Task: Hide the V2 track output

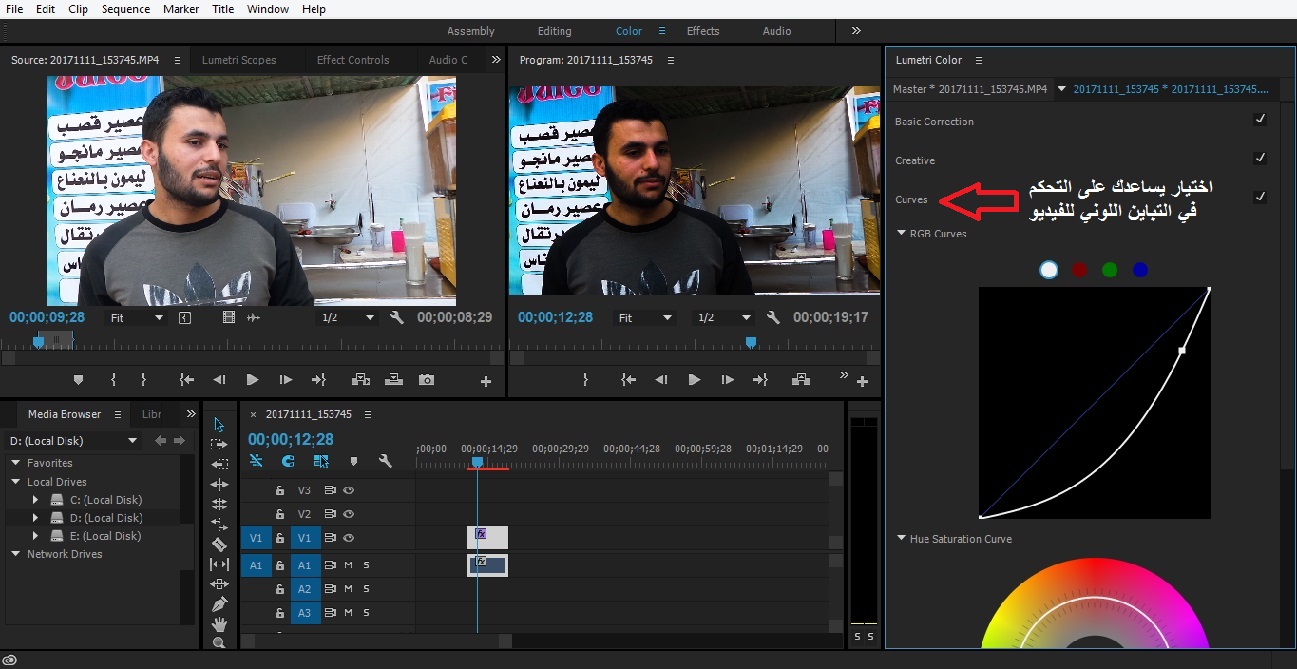Action: point(349,514)
